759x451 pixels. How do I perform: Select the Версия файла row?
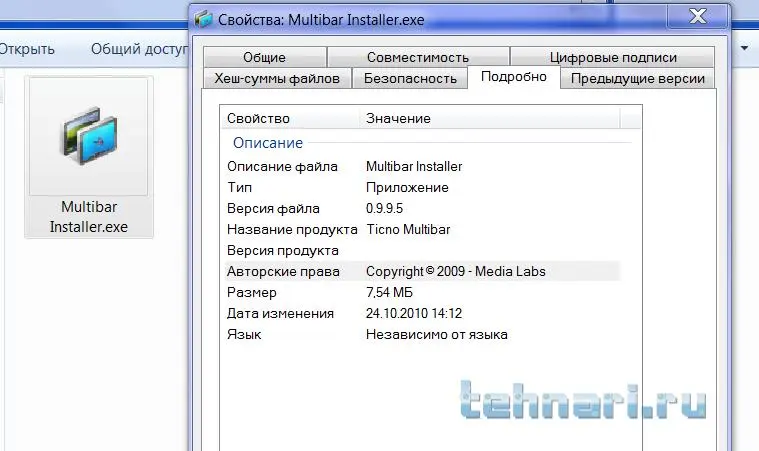tap(422, 209)
